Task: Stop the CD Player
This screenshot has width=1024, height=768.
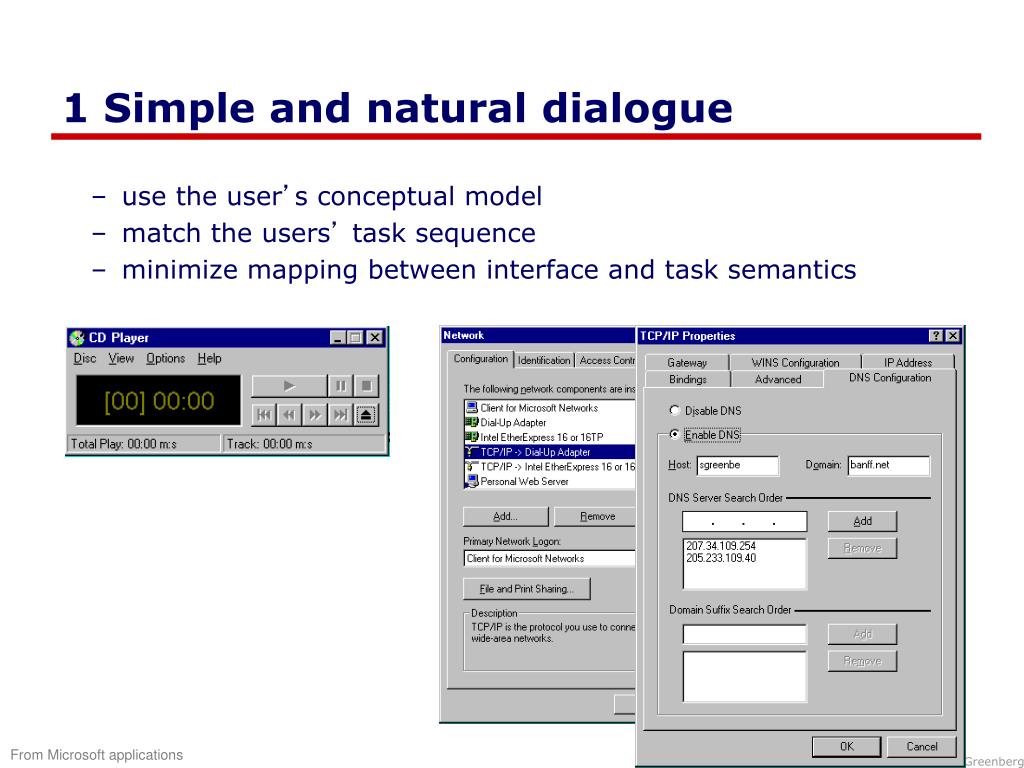Action: tap(366, 386)
